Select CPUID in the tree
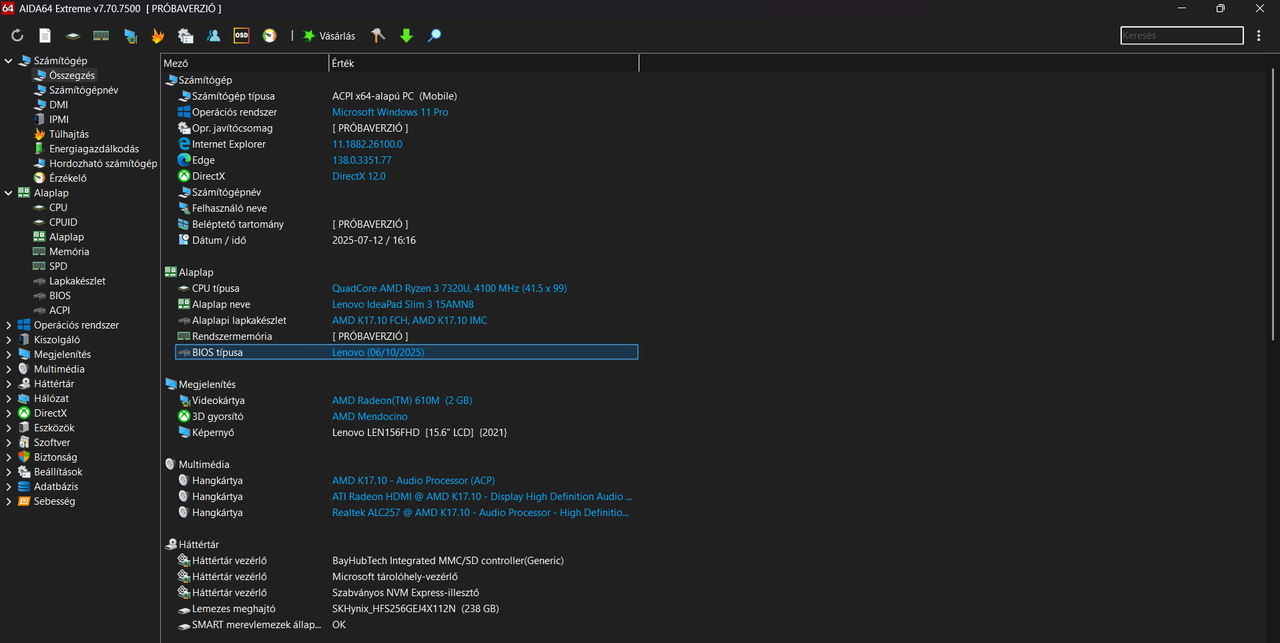Screen dimensions: 1280x643 [x=63, y=222]
